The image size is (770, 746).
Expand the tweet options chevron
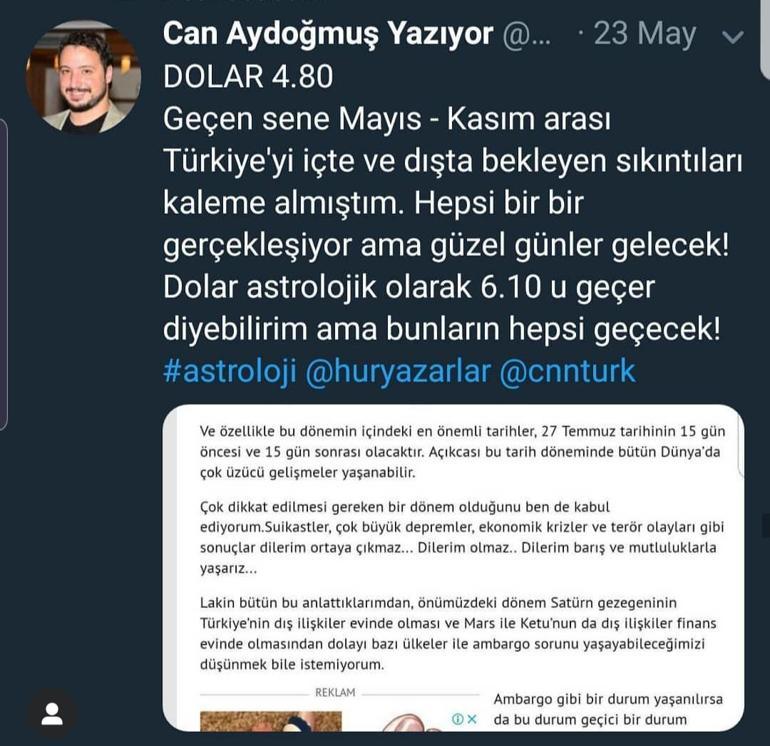(x=733, y=37)
